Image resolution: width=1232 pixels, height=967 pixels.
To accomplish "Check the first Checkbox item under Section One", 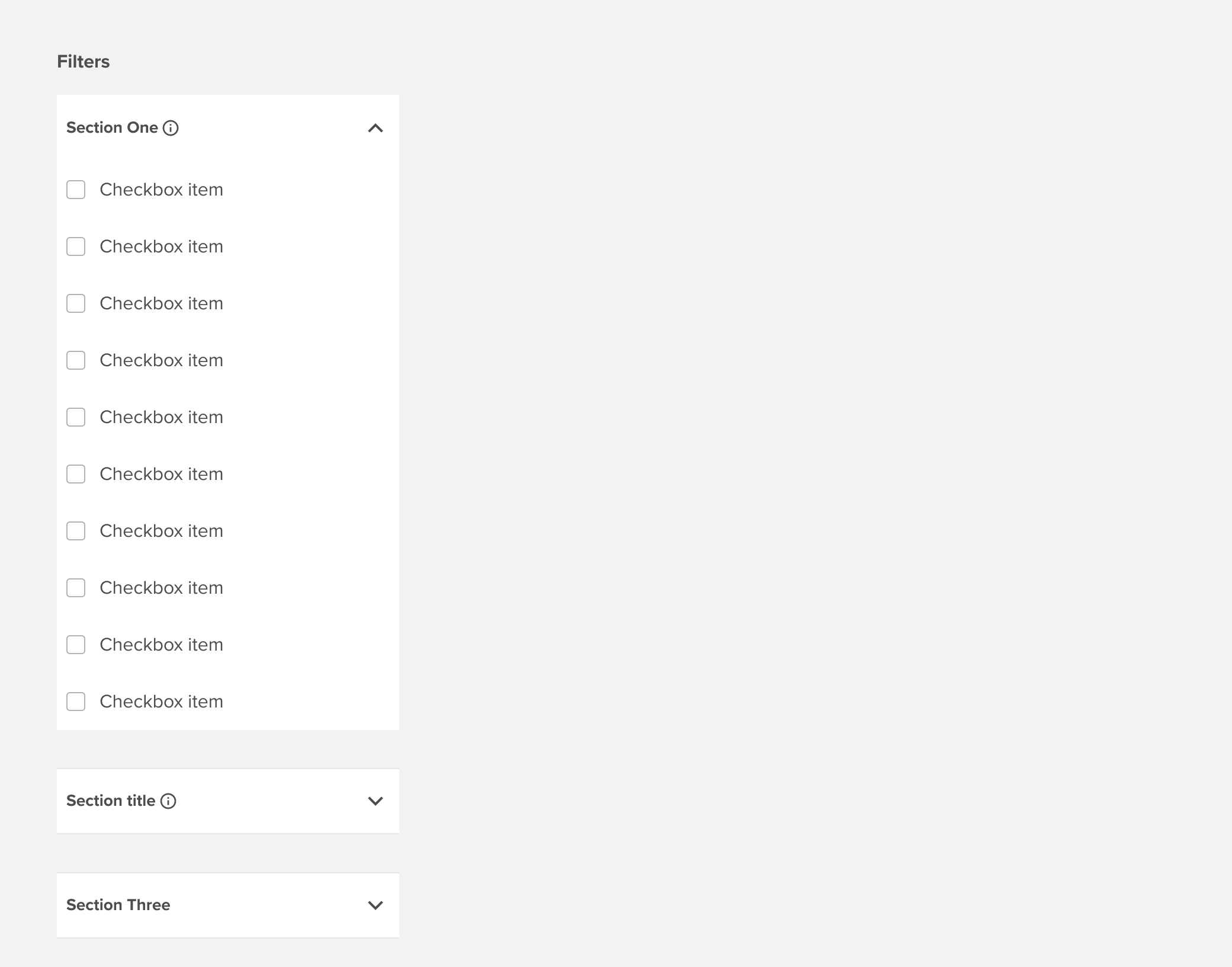I will (x=76, y=190).
